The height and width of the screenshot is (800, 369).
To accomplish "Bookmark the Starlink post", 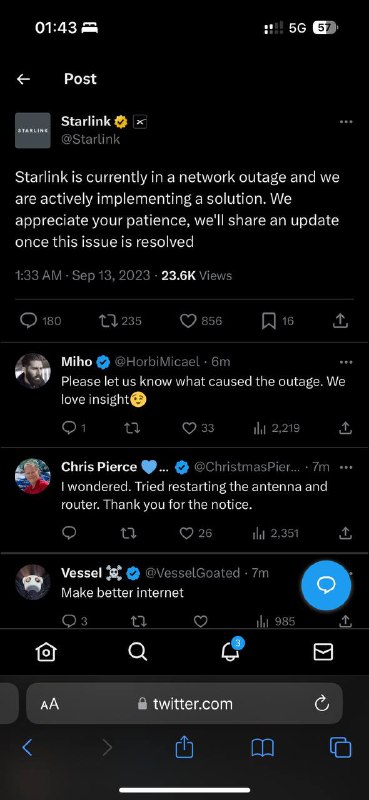I will 268,320.
